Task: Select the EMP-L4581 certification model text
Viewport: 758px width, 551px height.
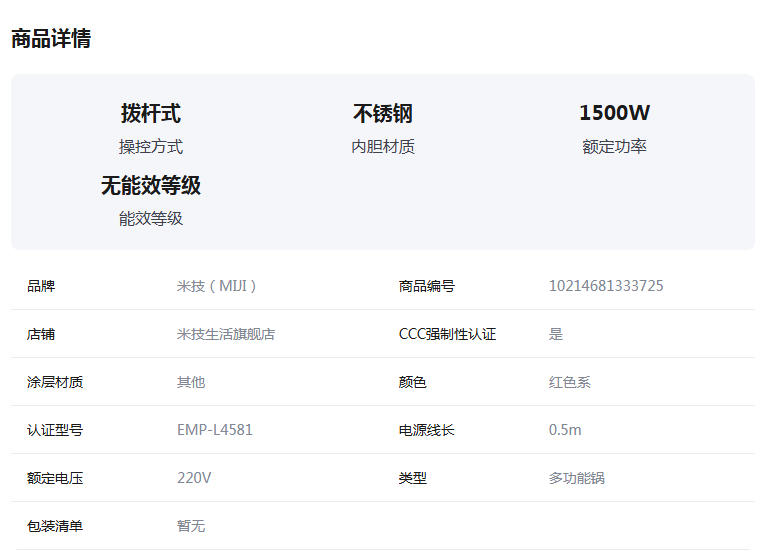Action: [215, 430]
